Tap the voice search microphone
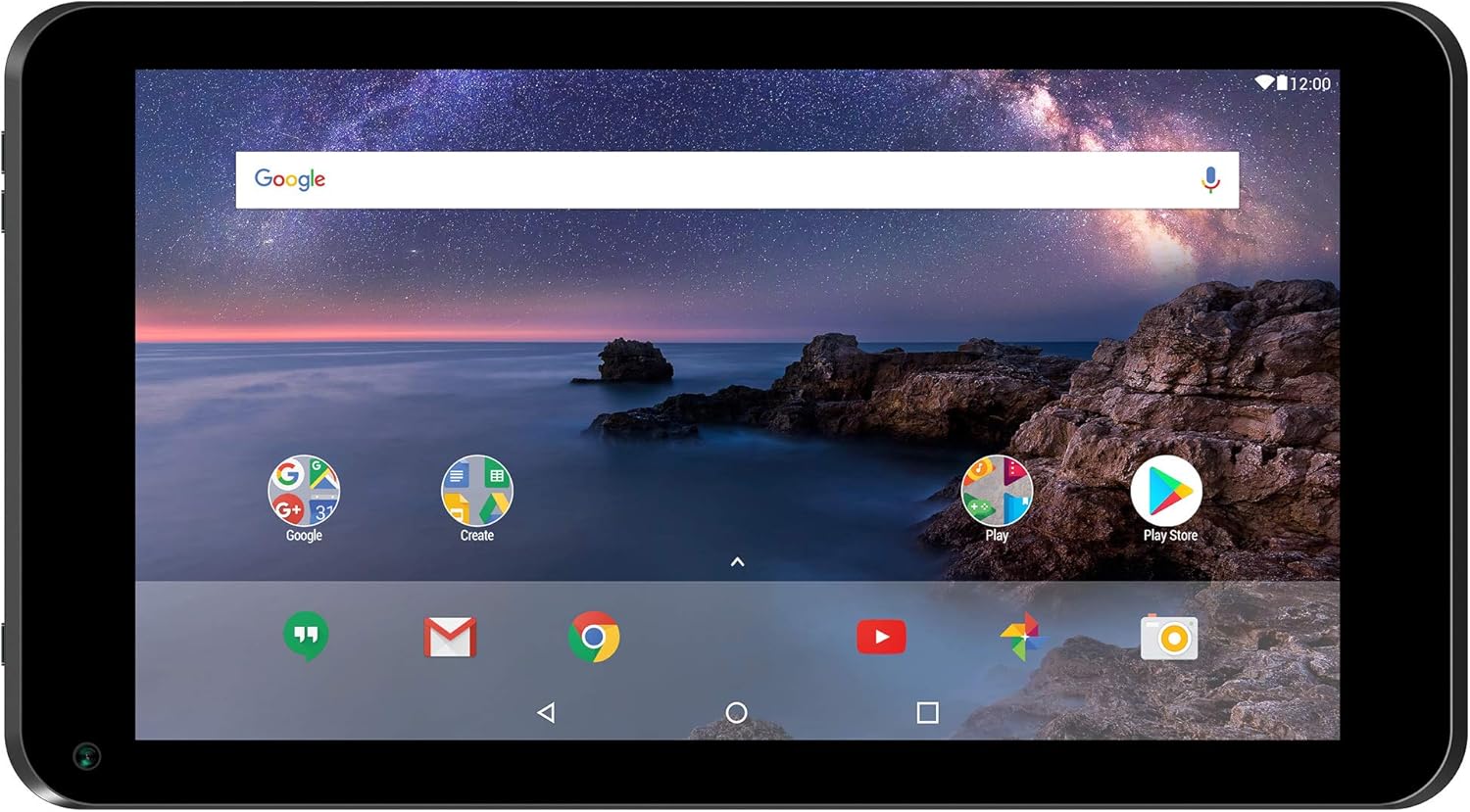 tap(1211, 180)
